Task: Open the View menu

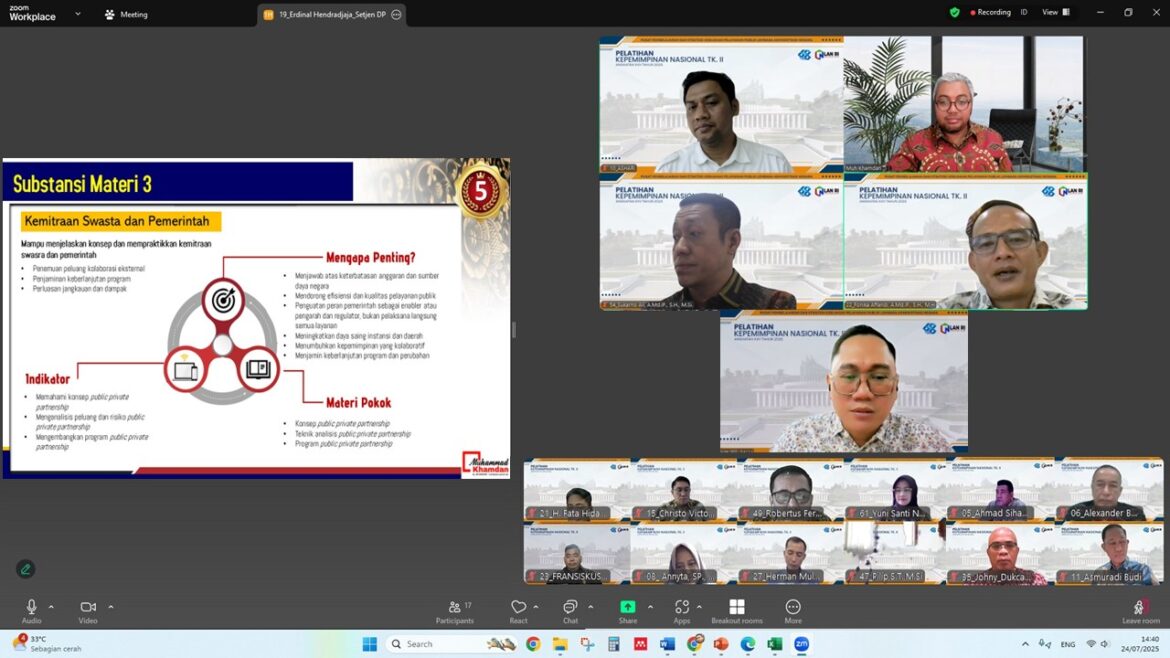Action: click(1056, 13)
